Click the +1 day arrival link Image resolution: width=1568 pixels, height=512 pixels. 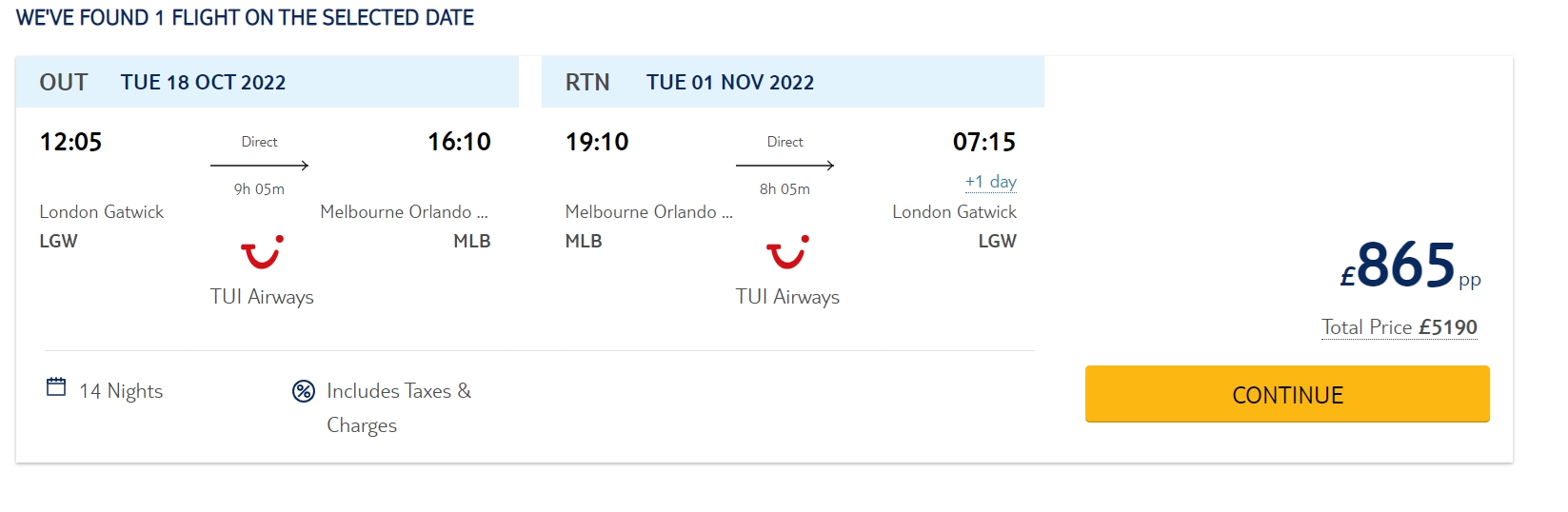click(x=990, y=182)
